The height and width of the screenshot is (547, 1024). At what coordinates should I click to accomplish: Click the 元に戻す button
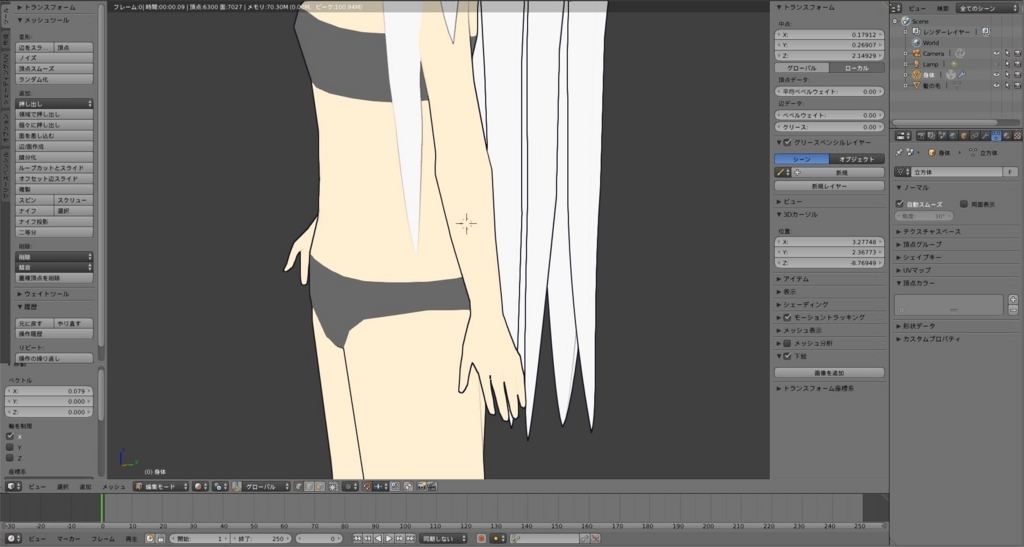(35, 323)
